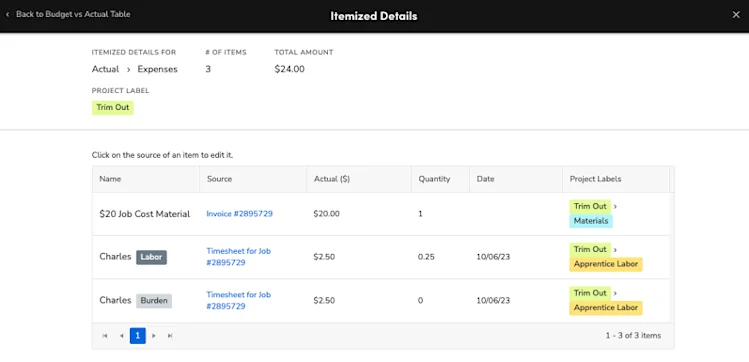Click chevron after Trim Out in Materials row
The height and width of the screenshot is (362, 749).
[x=615, y=207]
